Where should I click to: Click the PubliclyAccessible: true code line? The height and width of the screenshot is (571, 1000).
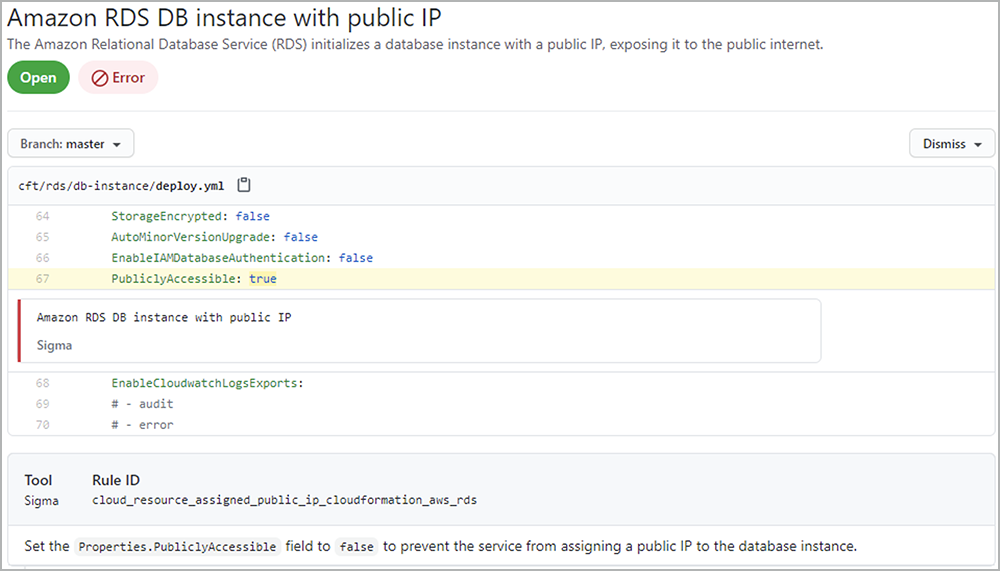[x=194, y=279]
